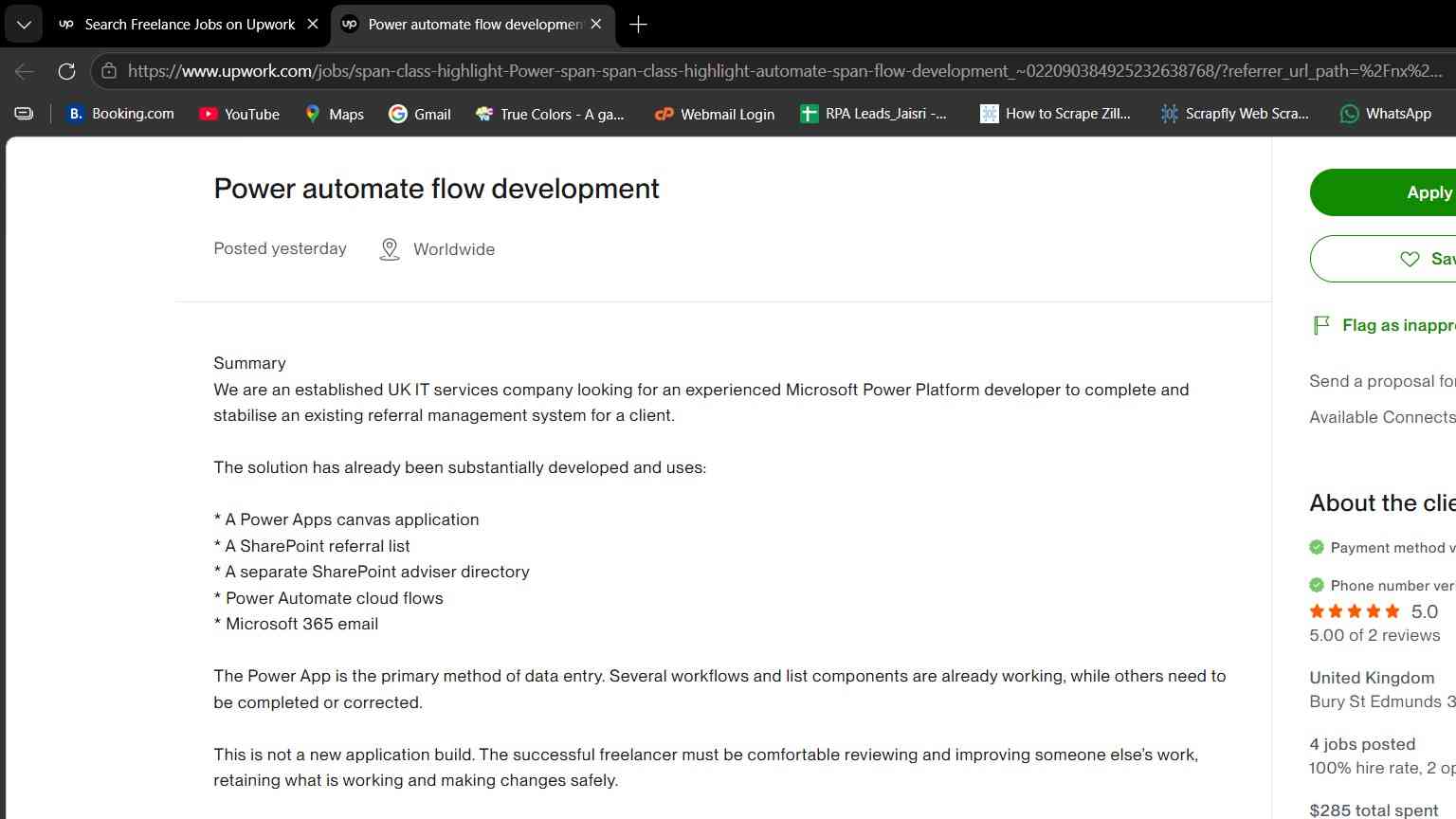This screenshot has width=1456, height=819.
Task: Apply to this job
Action: 1383,192
